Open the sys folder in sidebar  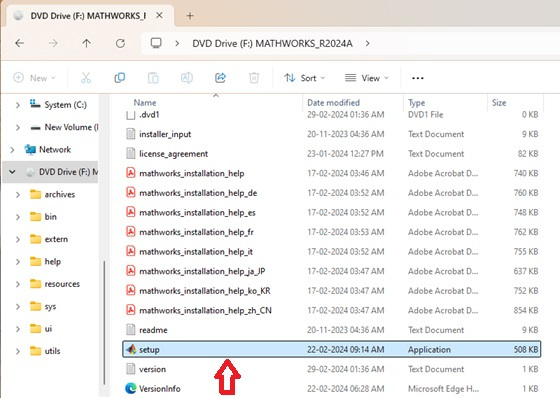coord(43,307)
